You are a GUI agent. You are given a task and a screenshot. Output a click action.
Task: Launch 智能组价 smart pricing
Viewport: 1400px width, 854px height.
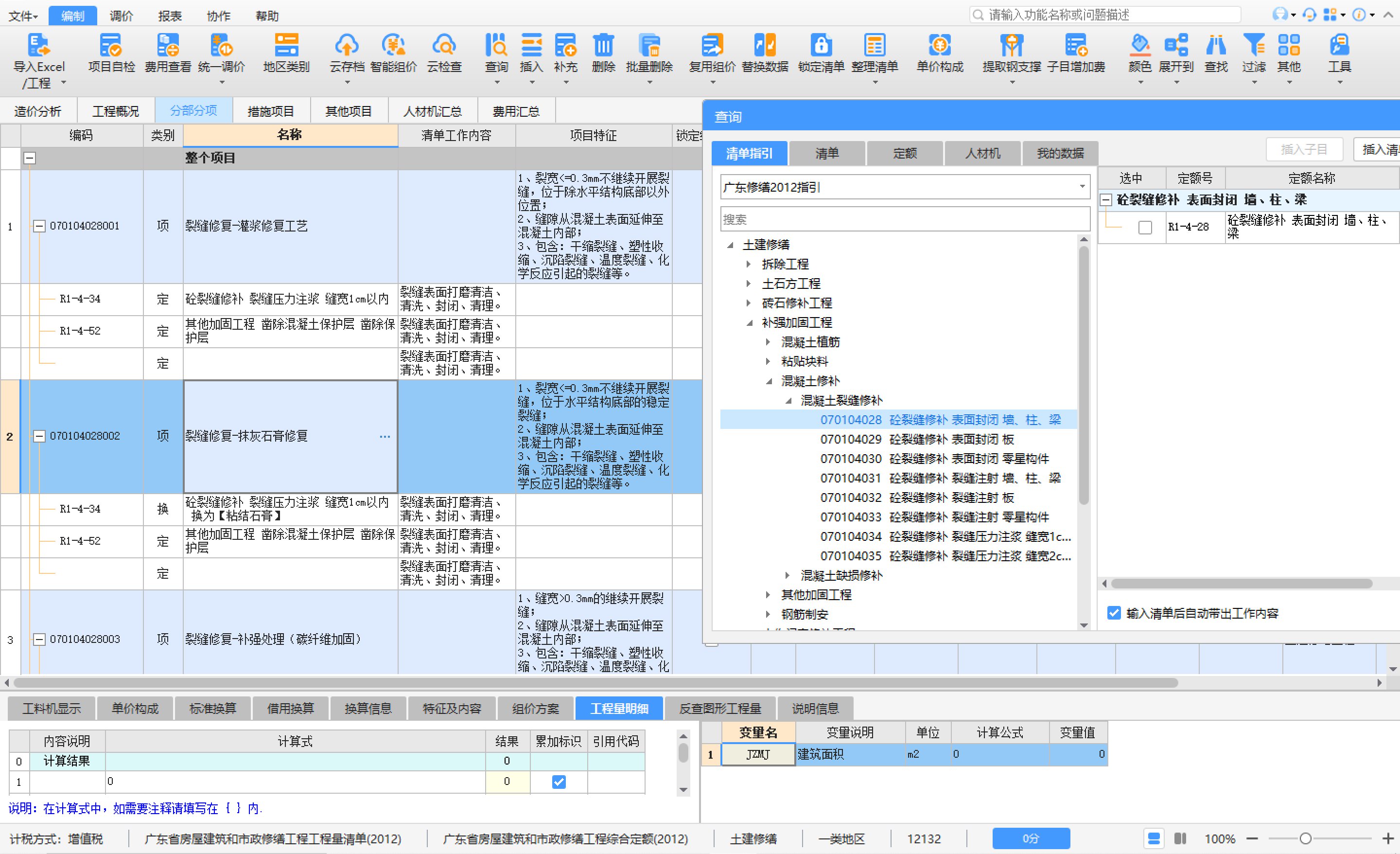(x=393, y=45)
